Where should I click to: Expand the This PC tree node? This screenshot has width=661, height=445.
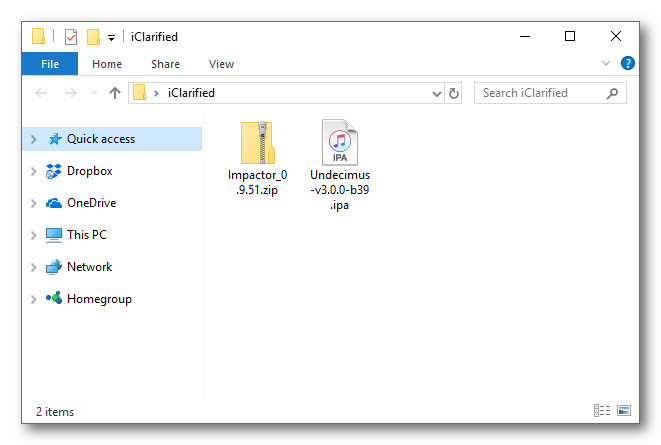click(34, 235)
